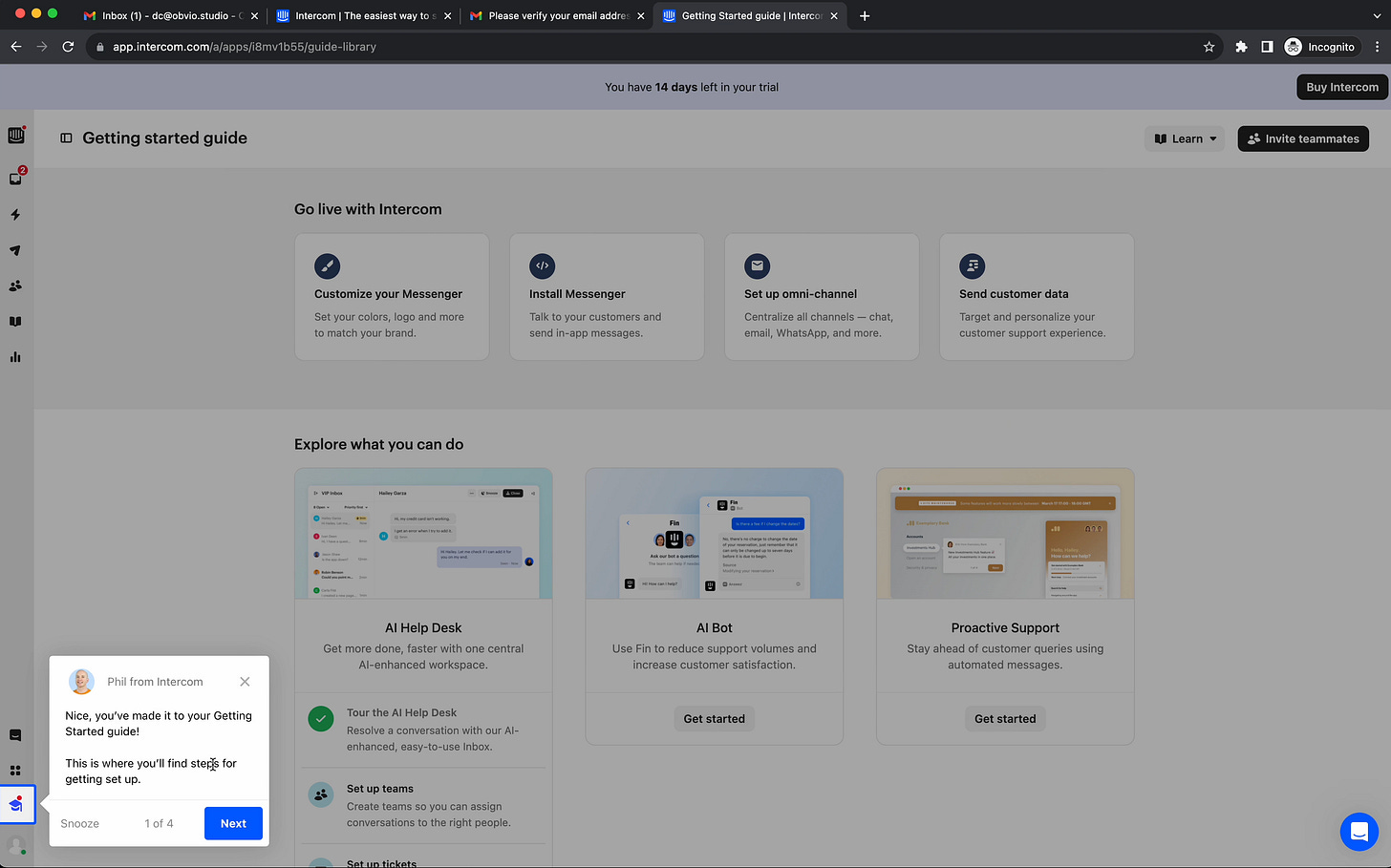This screenshot has width=1391, height=868.
Task: Click Invite teammates button
Action: (x=1303, y=138)
